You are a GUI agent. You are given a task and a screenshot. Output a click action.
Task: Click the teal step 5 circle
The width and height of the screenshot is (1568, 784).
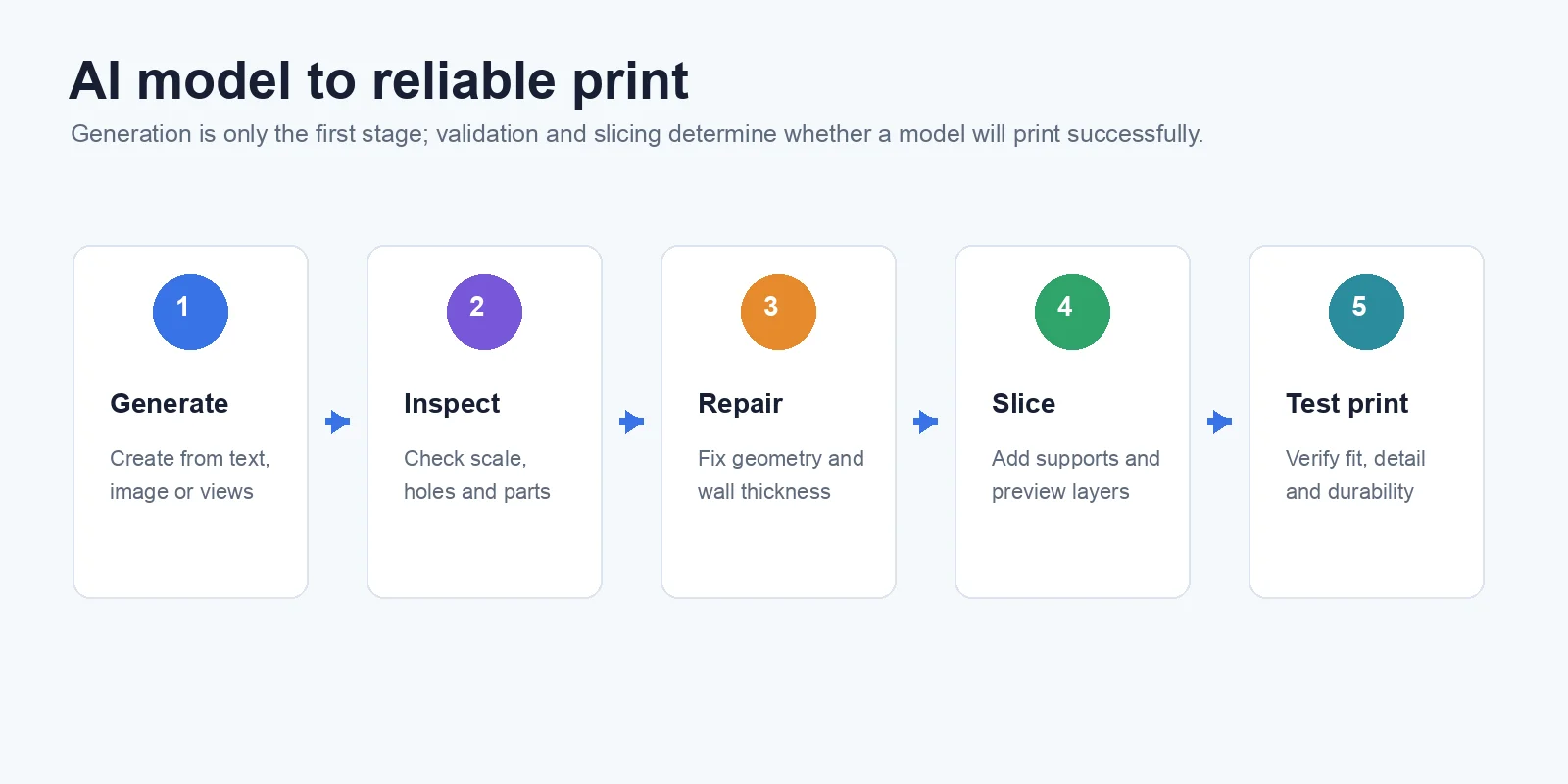tap(1366, 312)
